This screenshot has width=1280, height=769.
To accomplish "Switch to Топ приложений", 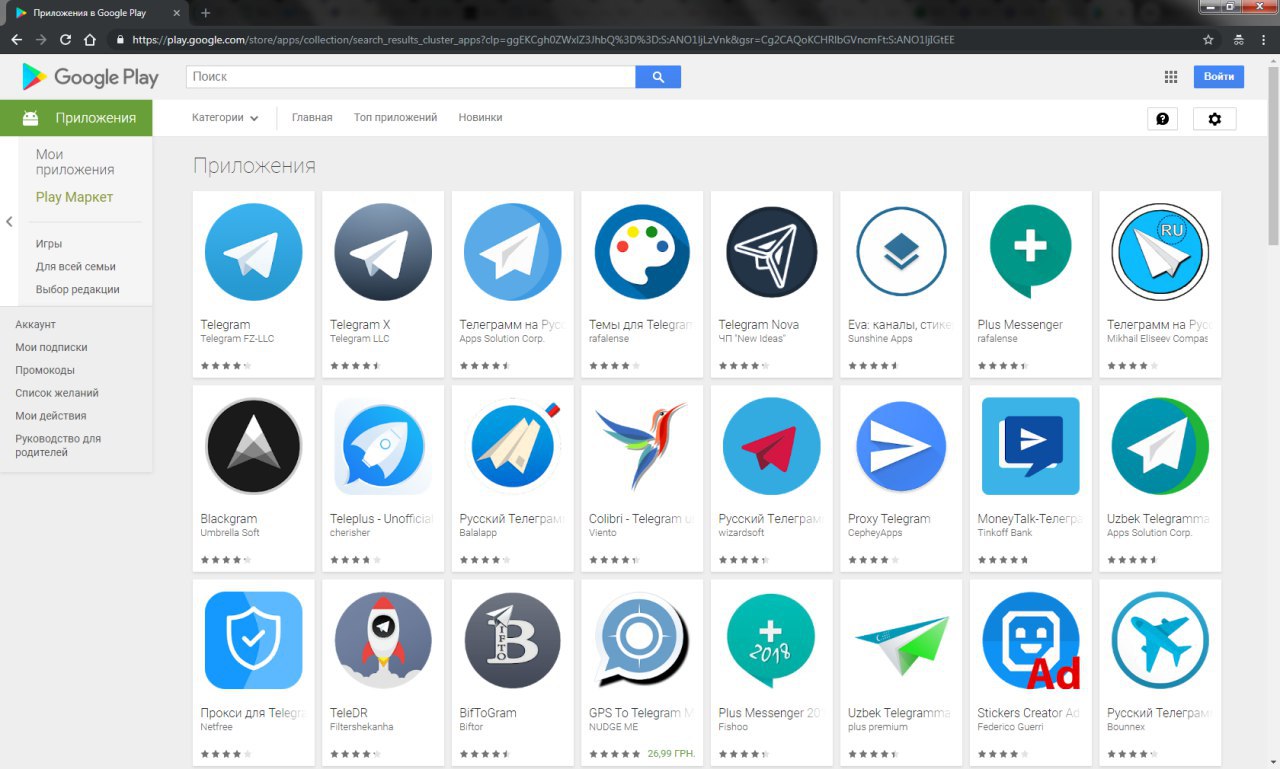I will coord(395,117).
